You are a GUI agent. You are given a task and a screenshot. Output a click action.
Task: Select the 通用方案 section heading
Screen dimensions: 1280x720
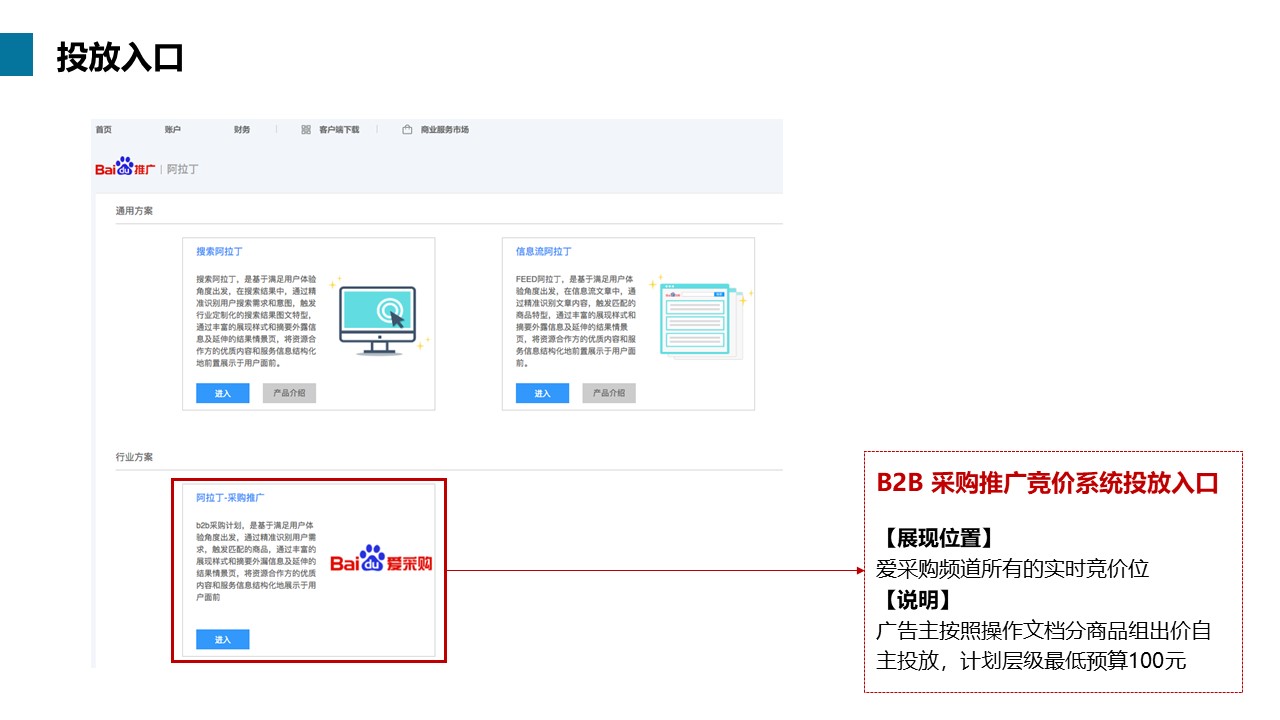(x=134, y=211)
